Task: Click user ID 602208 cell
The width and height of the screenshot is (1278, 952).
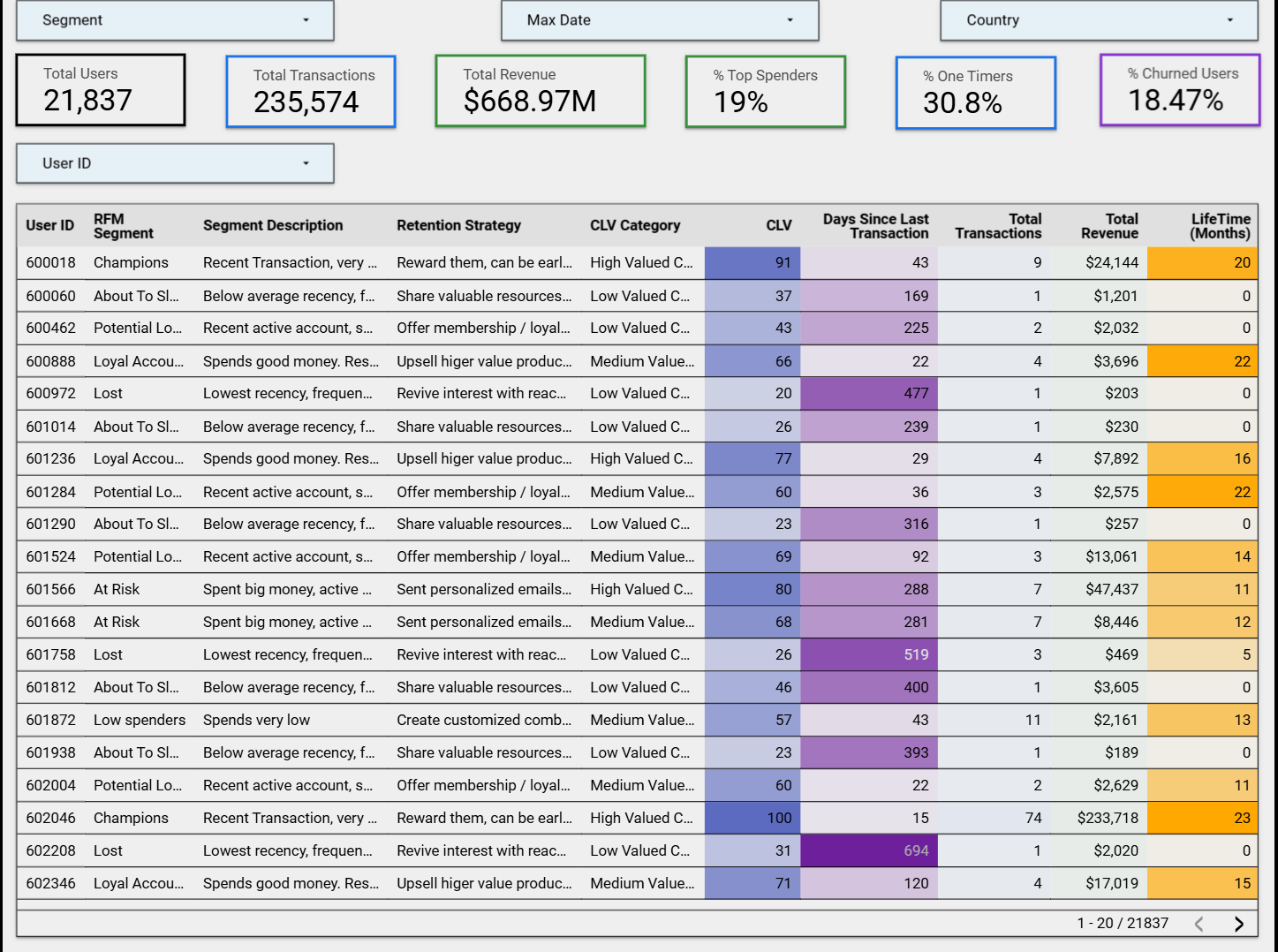Action: click(x=51, y=850)
